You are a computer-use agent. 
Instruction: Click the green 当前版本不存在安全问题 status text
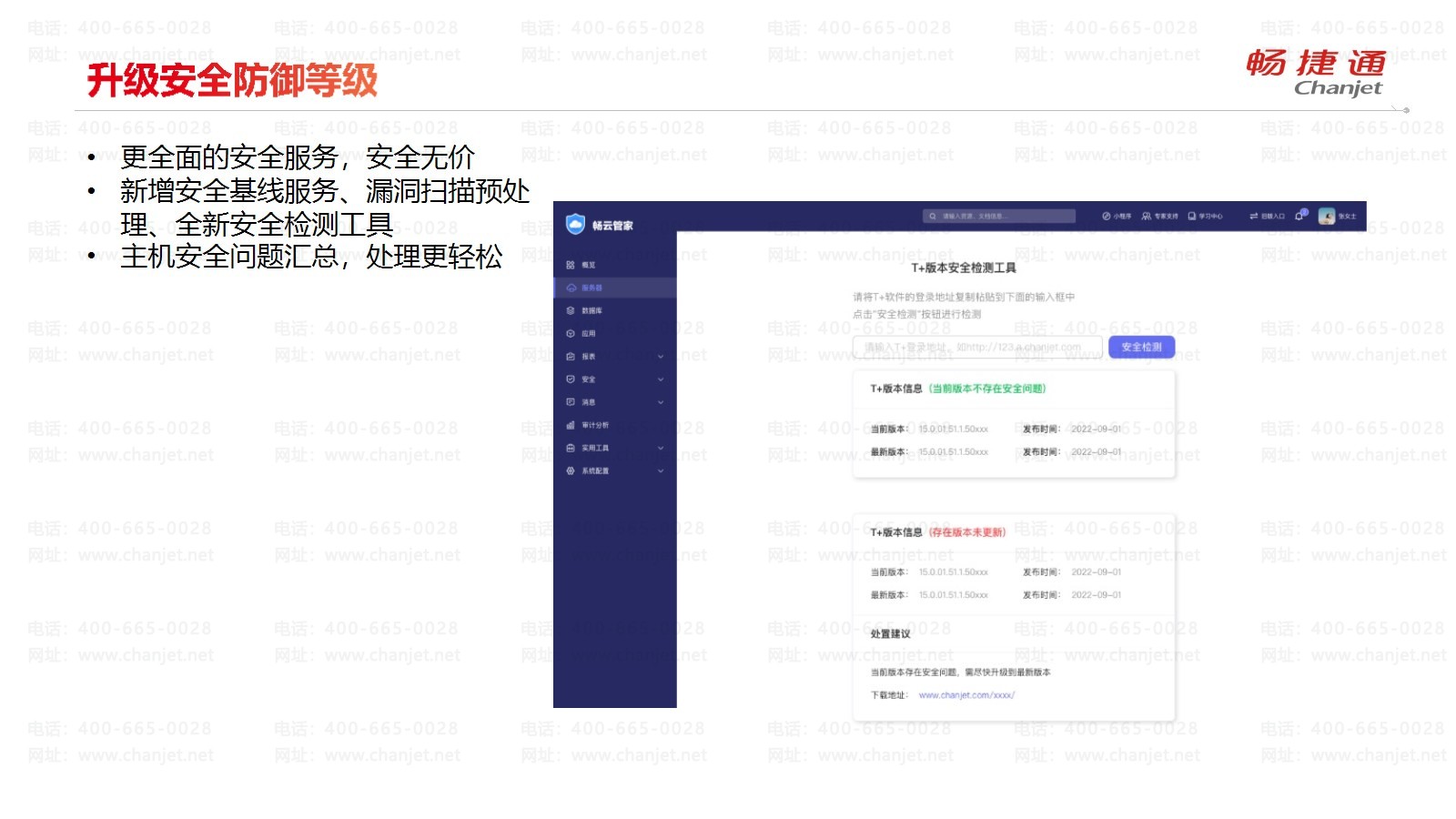987,389
